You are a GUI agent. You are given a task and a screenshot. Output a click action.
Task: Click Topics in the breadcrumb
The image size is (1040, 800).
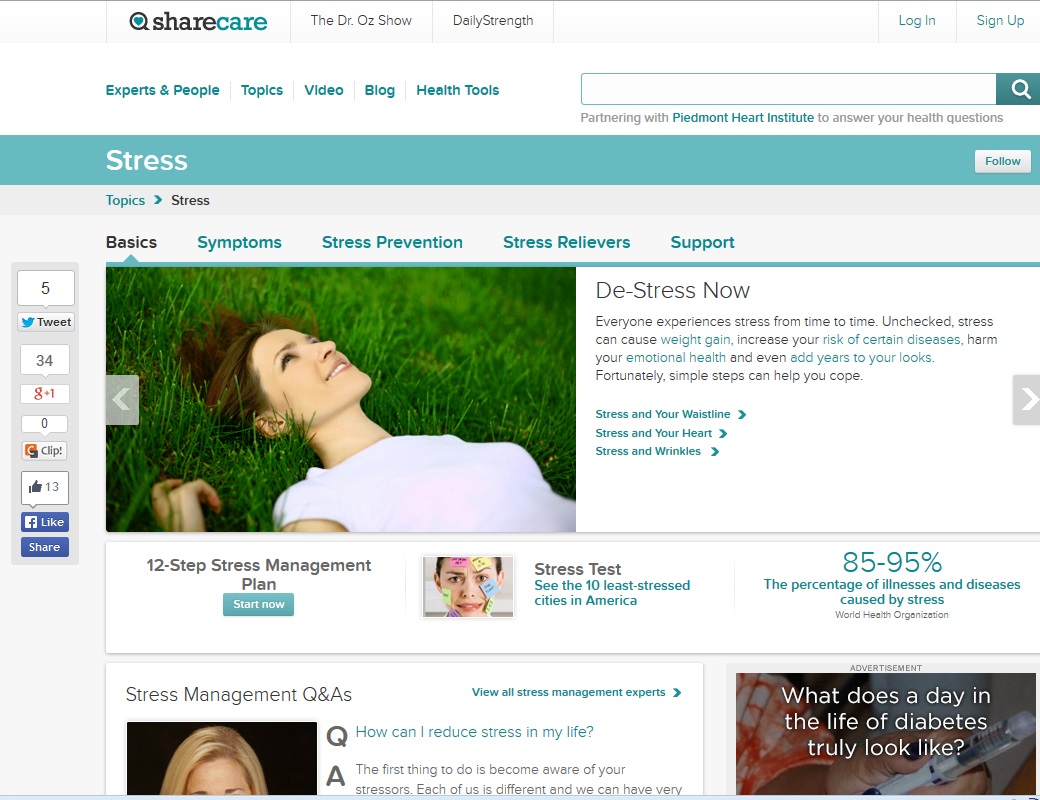click(x=125, y=200)
